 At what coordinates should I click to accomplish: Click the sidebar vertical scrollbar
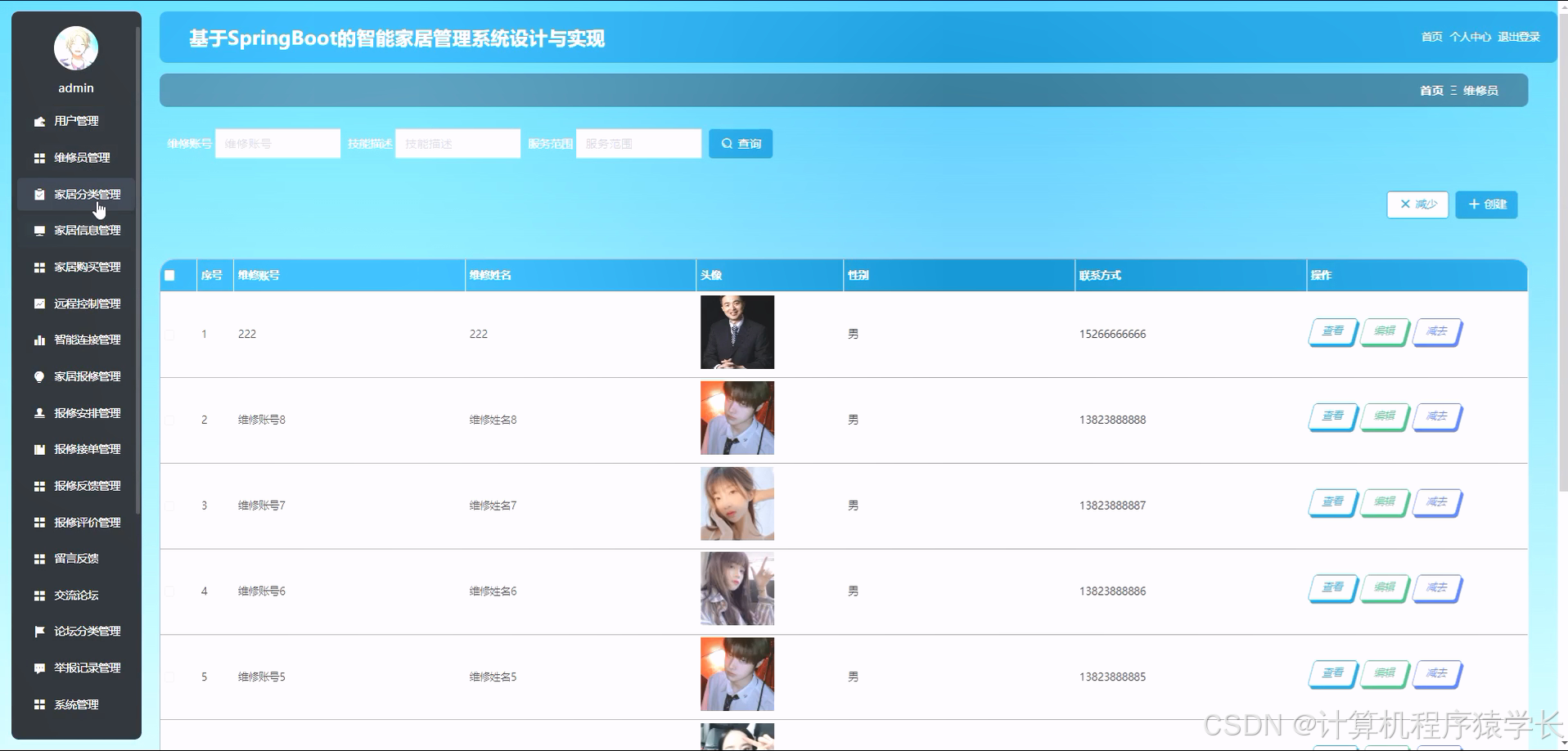click(x=138, y=270)
